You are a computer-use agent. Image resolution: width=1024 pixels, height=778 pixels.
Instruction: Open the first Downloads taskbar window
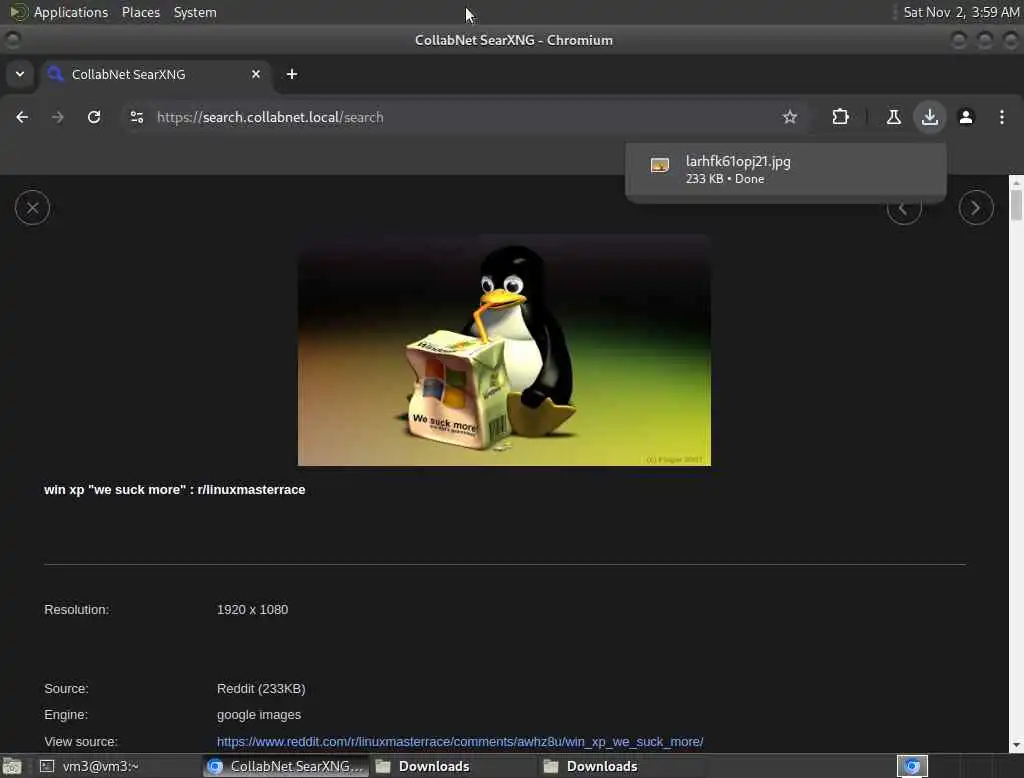pos(453,766)
